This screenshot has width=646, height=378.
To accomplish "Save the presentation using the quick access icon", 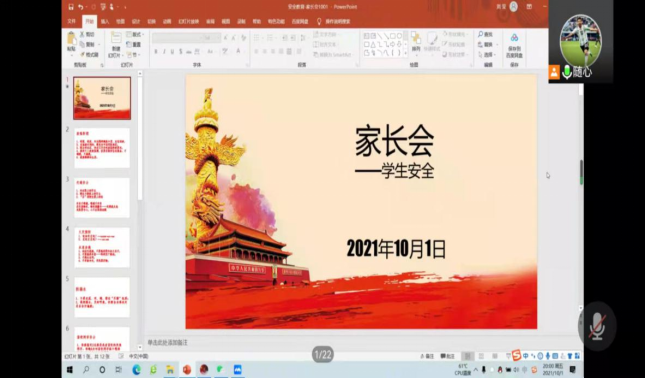I will [71, 7].
